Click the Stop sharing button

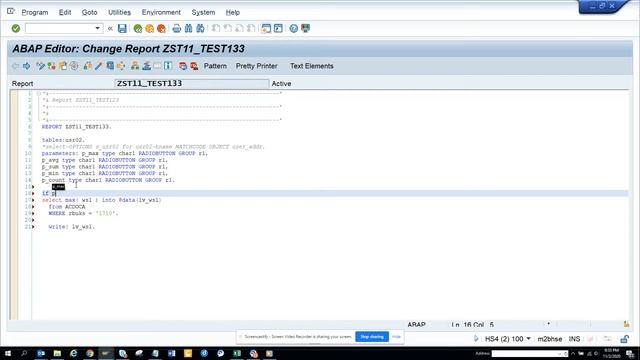pos(372,337)
